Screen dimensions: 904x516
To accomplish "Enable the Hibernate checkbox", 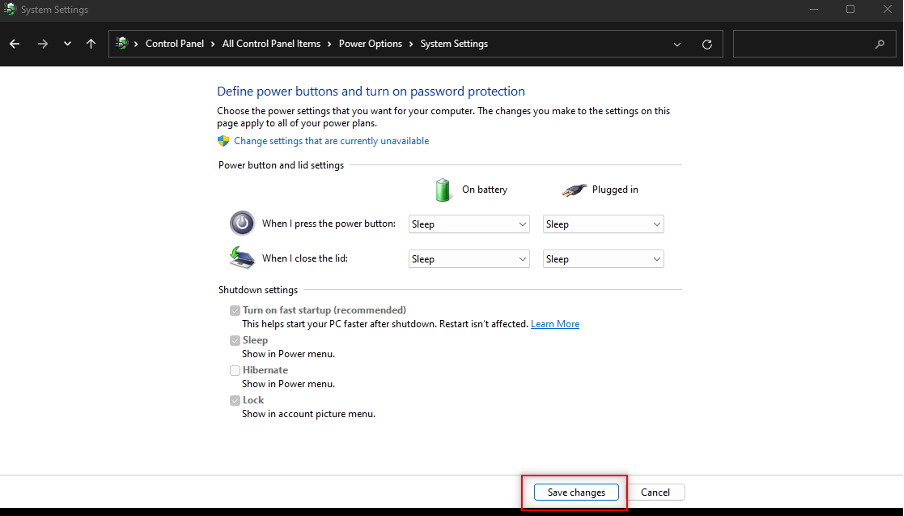I will 235,371.
